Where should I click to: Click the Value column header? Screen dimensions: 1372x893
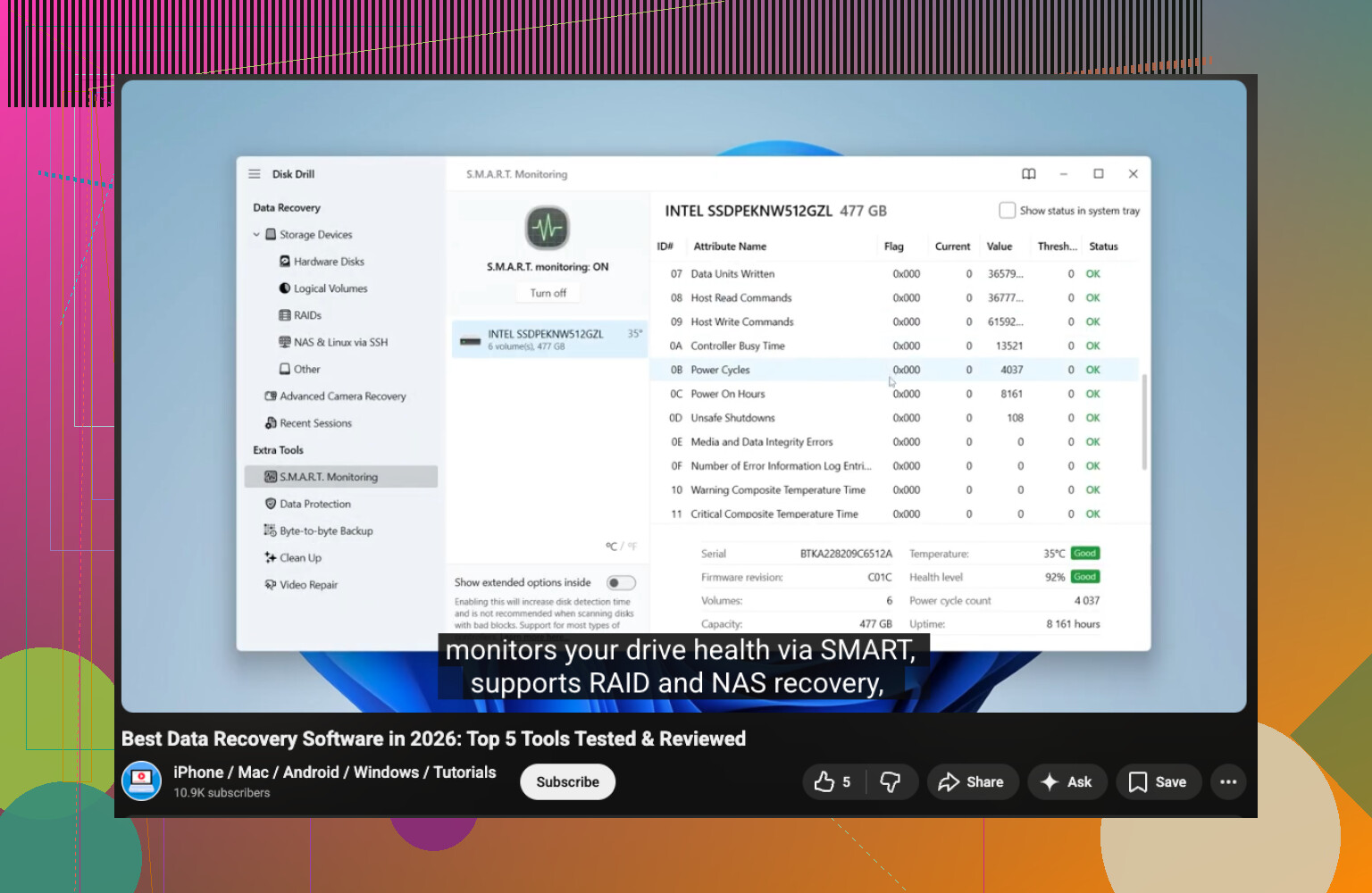tap(1000, 246)
